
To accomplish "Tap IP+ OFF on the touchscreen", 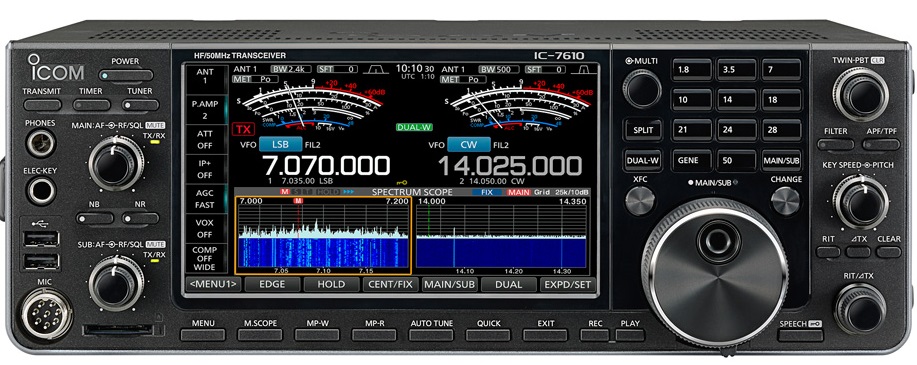I will point(205,170).
